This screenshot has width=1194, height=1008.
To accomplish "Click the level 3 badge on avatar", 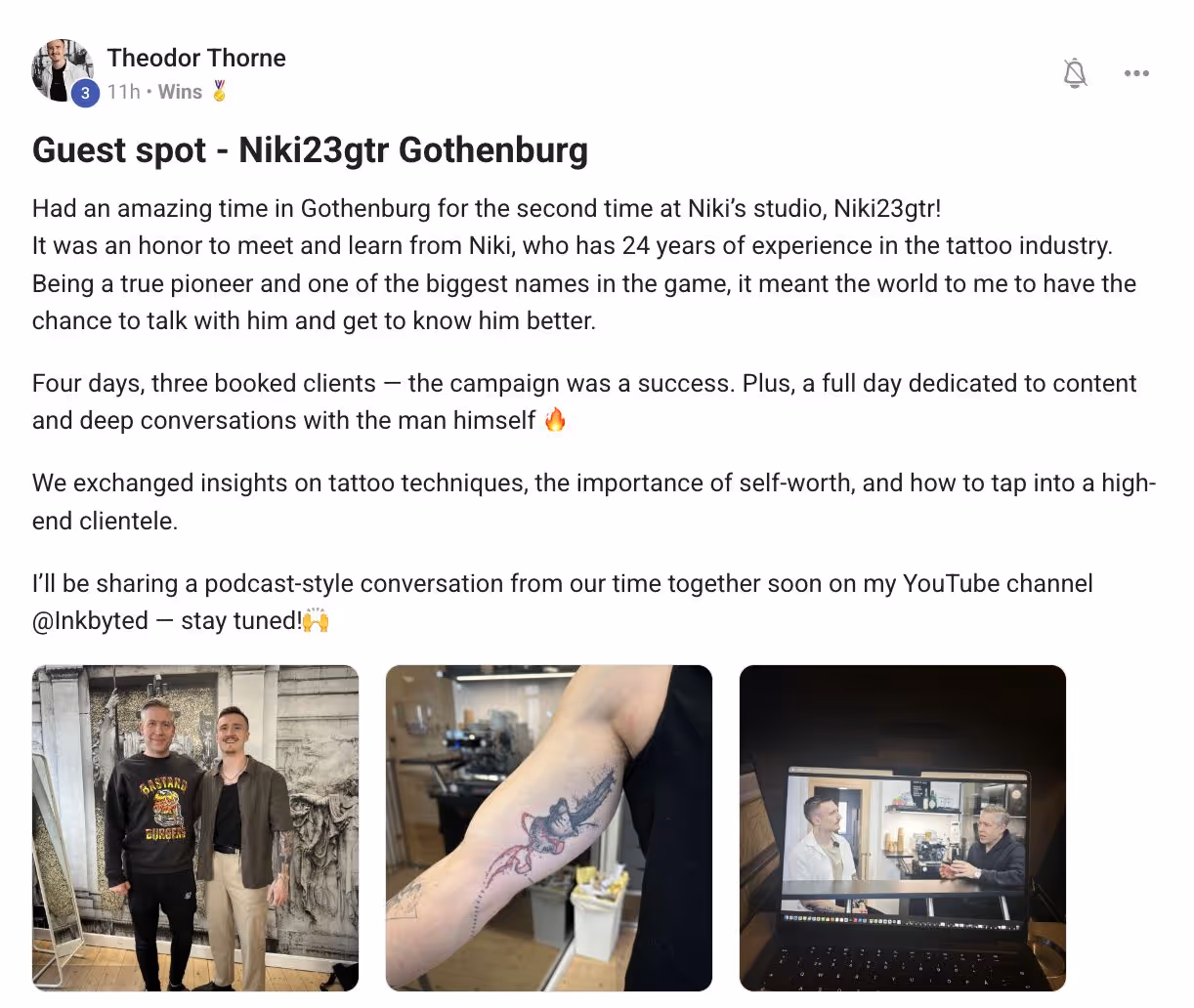I will [x=85, y=93].
